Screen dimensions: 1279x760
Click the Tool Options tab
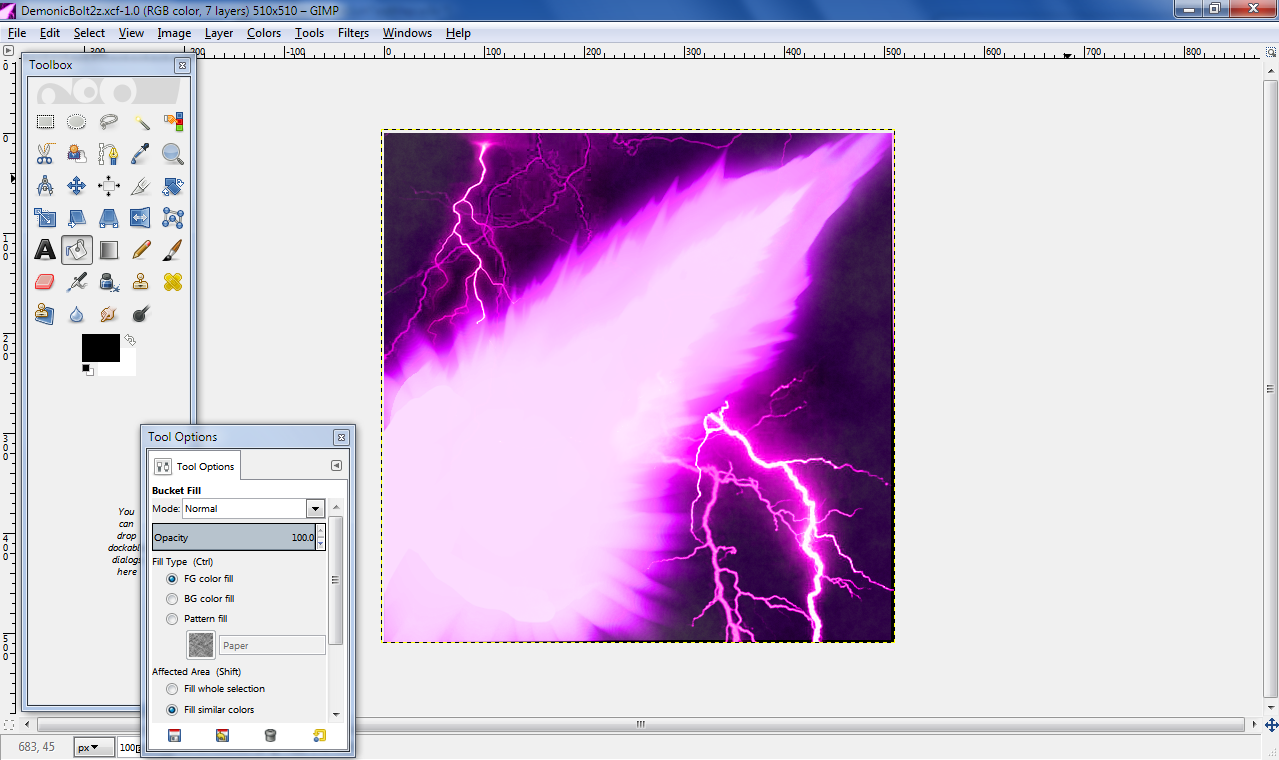click(195, 466)
